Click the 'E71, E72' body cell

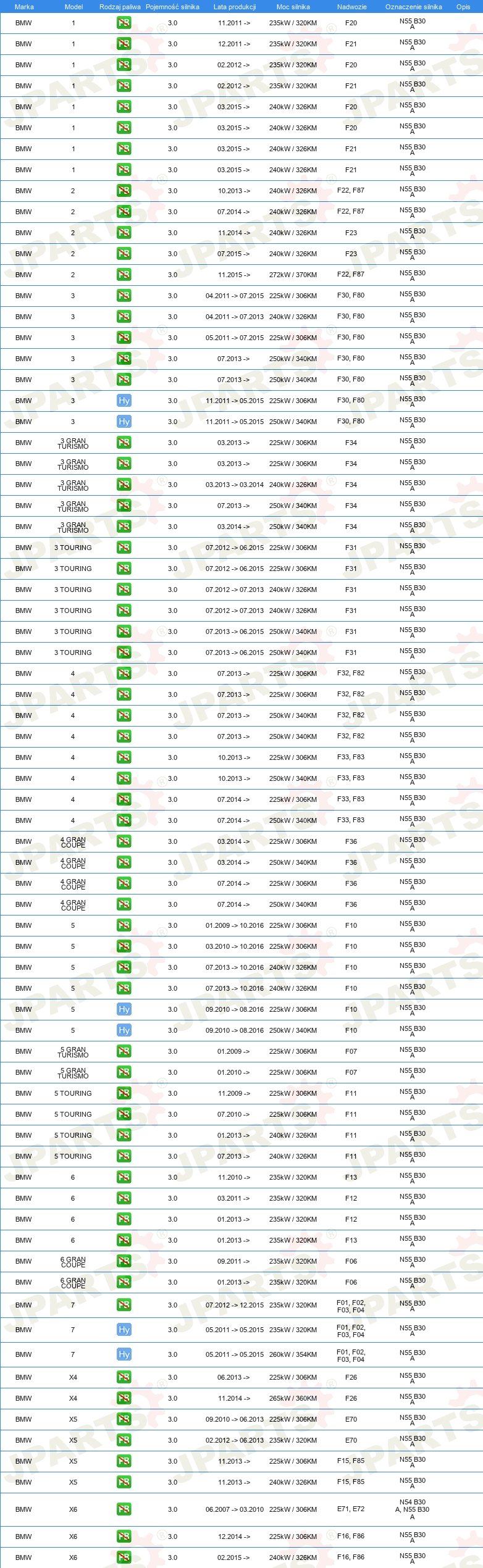[x=351, y=1509]
